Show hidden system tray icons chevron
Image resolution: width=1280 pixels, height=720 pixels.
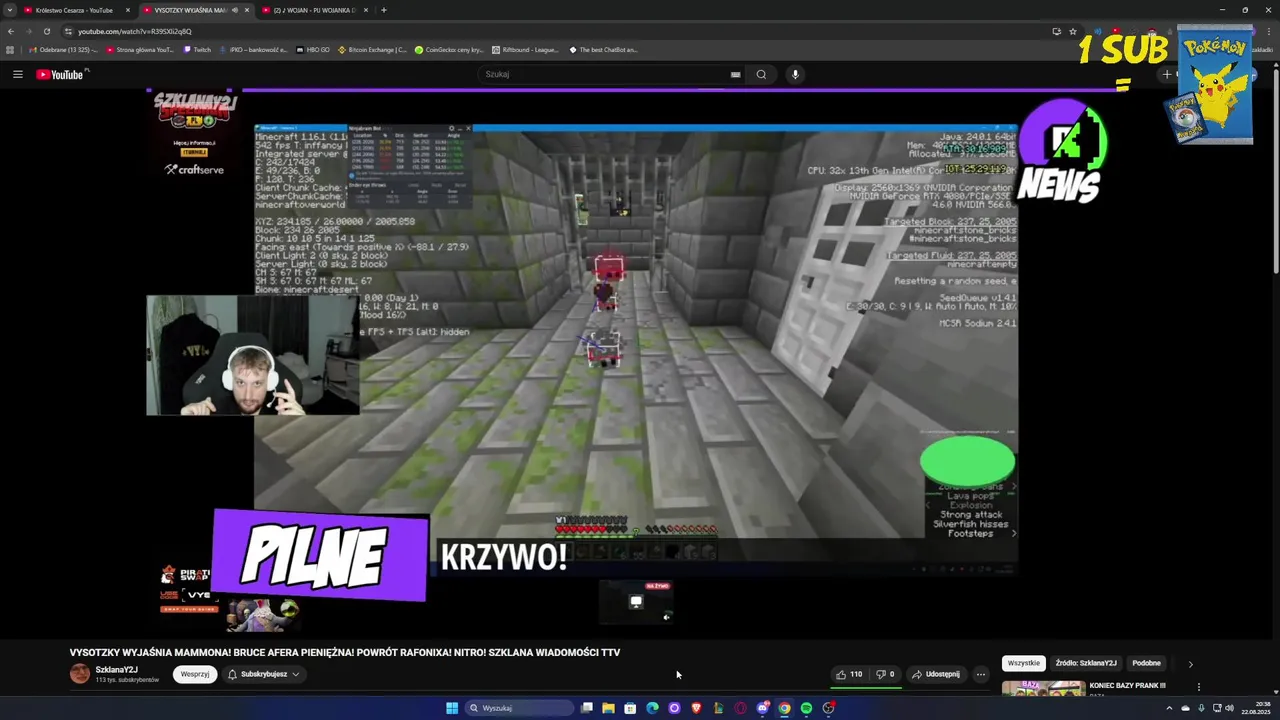1169,708
